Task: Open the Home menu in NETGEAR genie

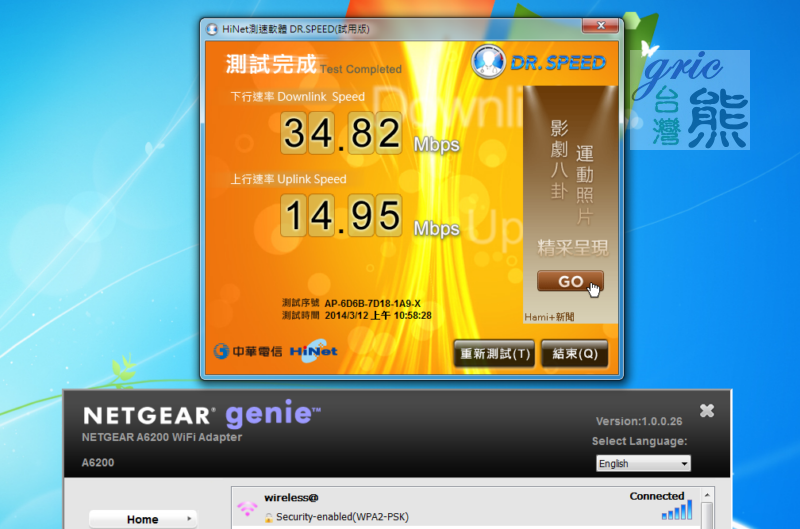Action: (x=142, y=519)
